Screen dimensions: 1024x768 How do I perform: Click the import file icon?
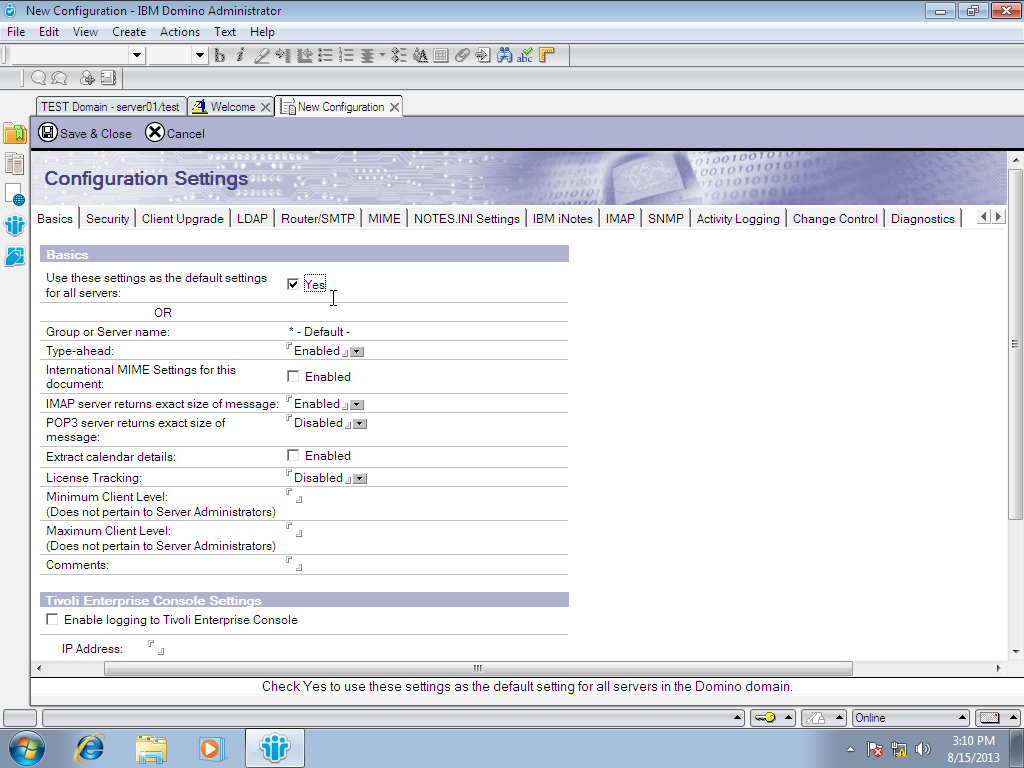(483, 56)
